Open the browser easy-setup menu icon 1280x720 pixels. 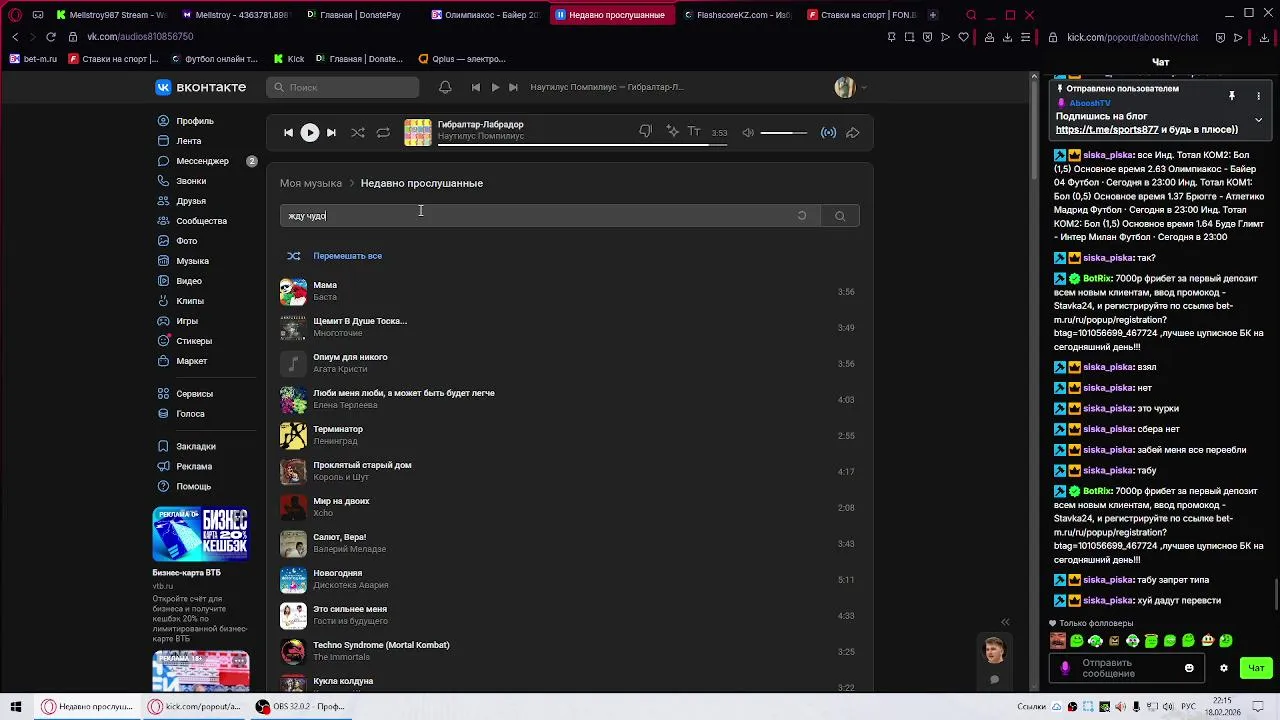coord(1026,37)
